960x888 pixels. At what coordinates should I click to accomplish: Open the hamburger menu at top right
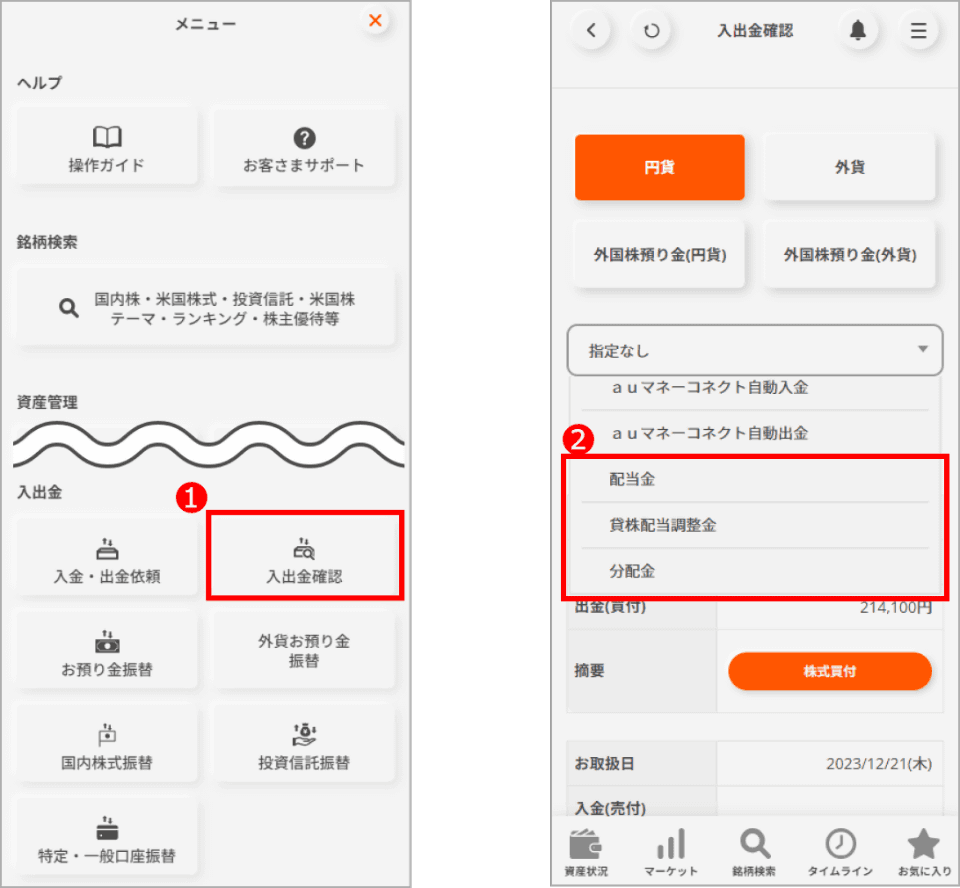[919, 30]
